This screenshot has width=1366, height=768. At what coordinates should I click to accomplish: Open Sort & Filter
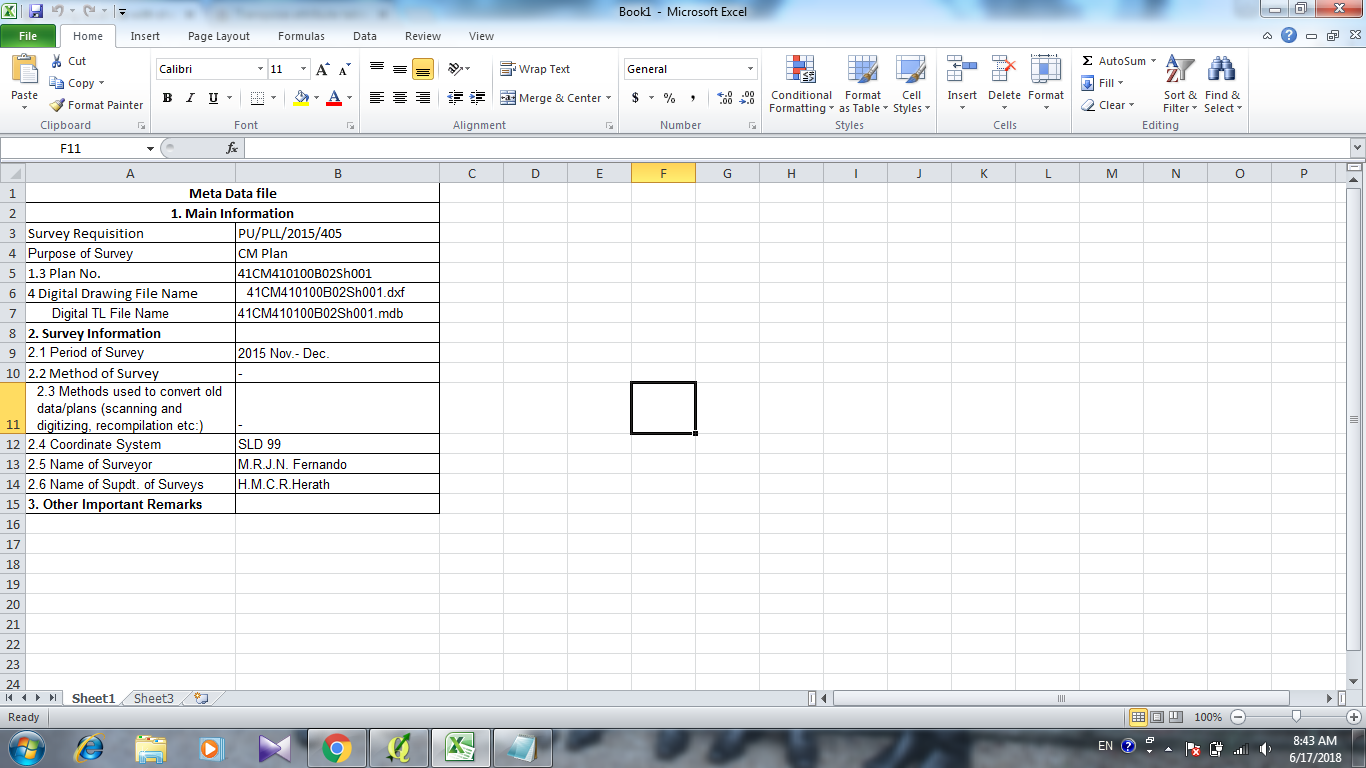tap(1180, 85)
